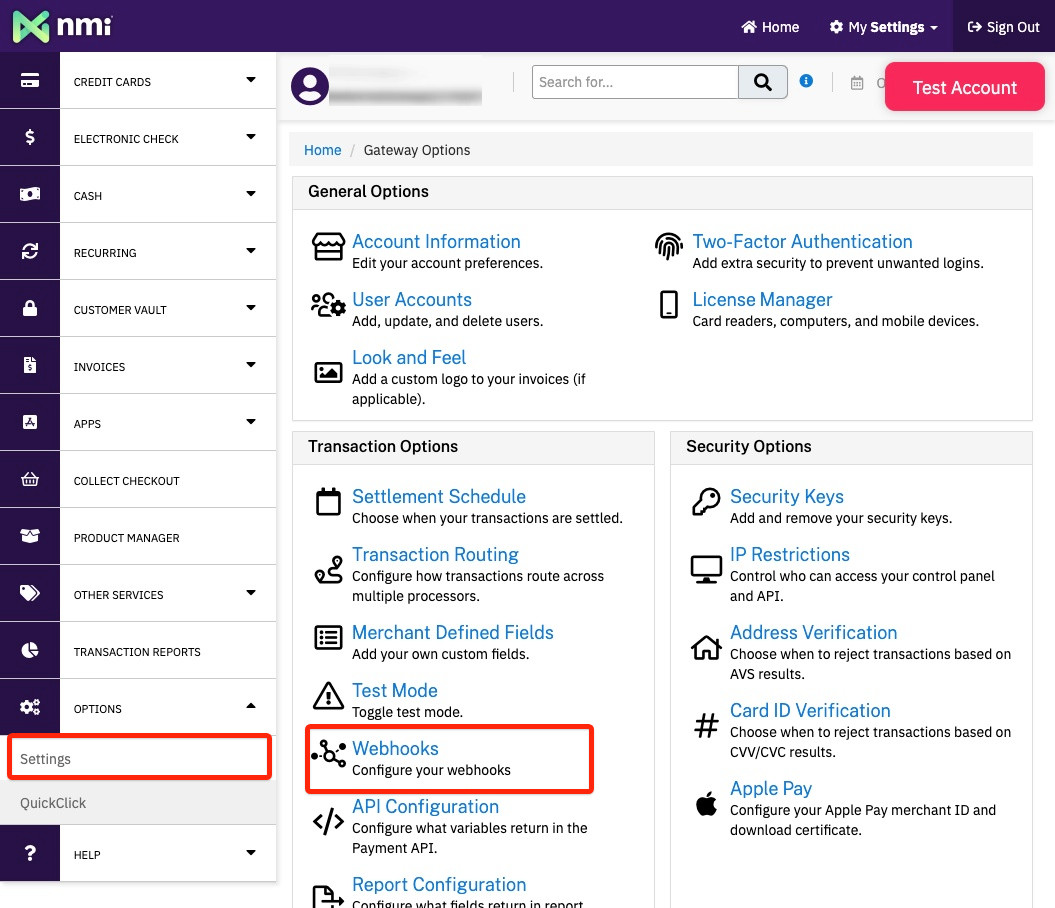The image size is (1055, 908).
Task: Click the API Configuration code icon
Action: pos(328,821)
